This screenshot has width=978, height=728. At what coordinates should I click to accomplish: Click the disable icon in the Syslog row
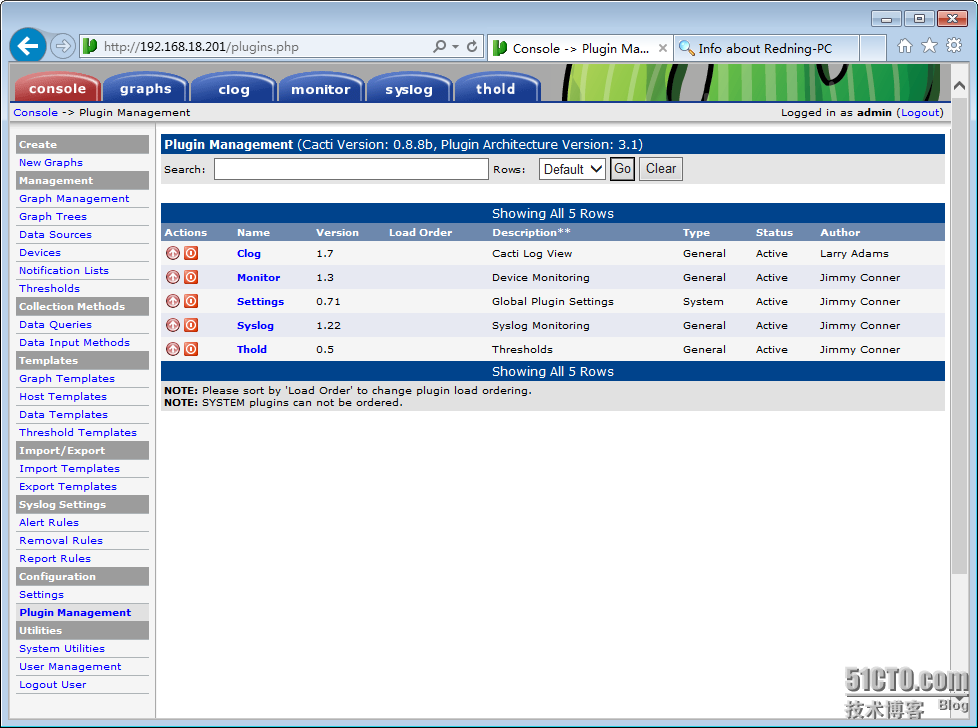click(191, 325)
